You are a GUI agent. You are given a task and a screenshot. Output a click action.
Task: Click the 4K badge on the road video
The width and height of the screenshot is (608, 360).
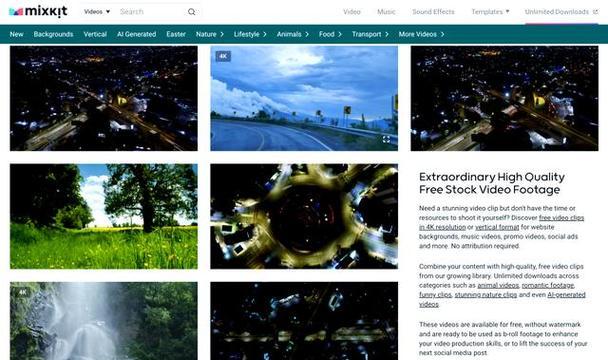click(223, 56)
